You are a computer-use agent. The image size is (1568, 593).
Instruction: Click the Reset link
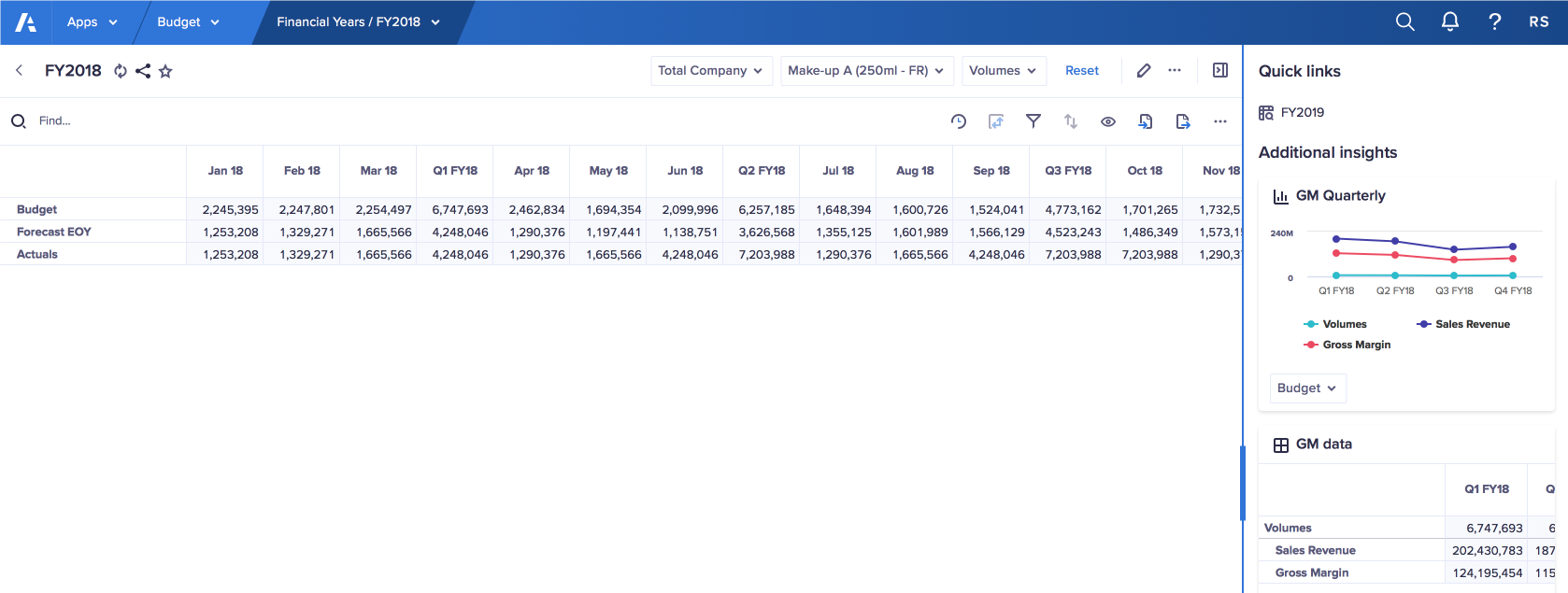pyautogui.click(x=1082, y=71)
